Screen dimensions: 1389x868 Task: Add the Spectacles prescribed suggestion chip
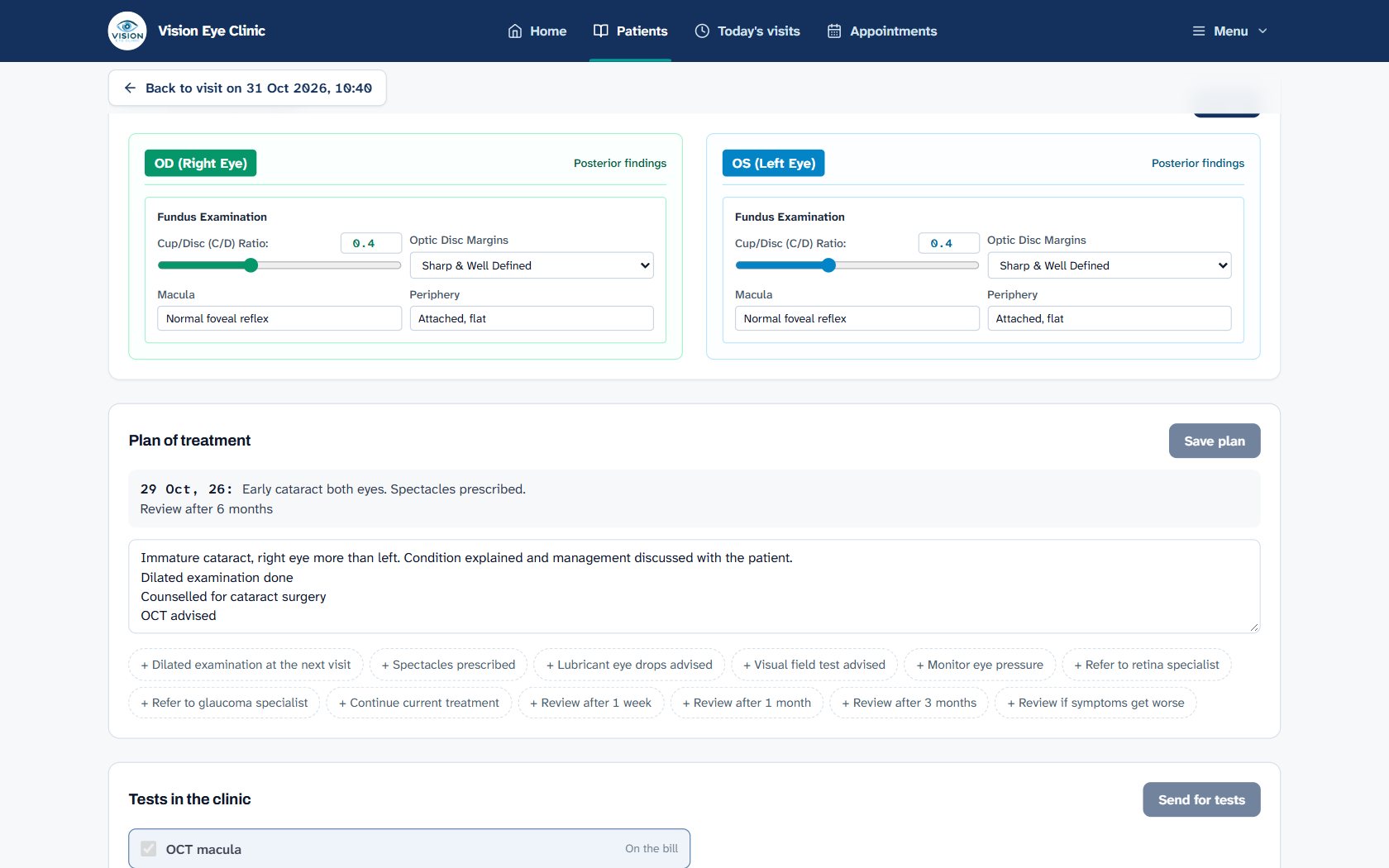pyautogui.click(x=448, y=665)
